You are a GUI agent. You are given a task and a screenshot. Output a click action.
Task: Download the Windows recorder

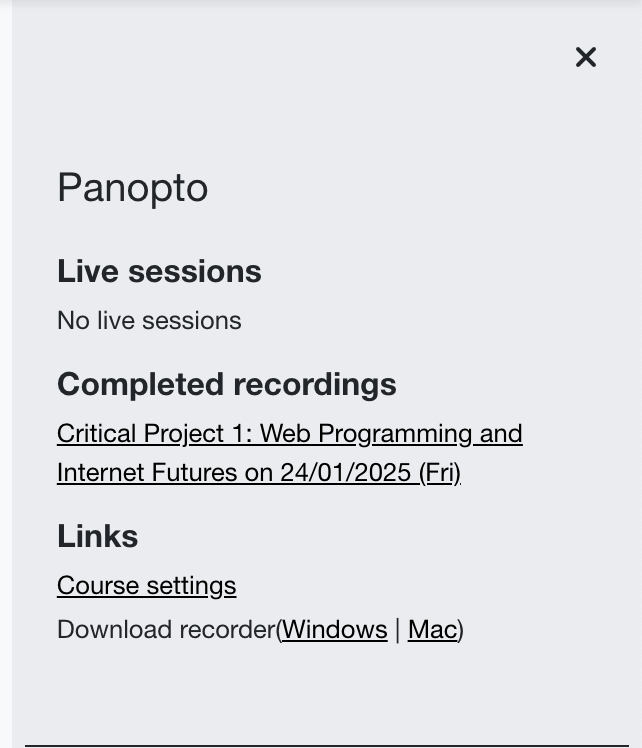point(334,629)
